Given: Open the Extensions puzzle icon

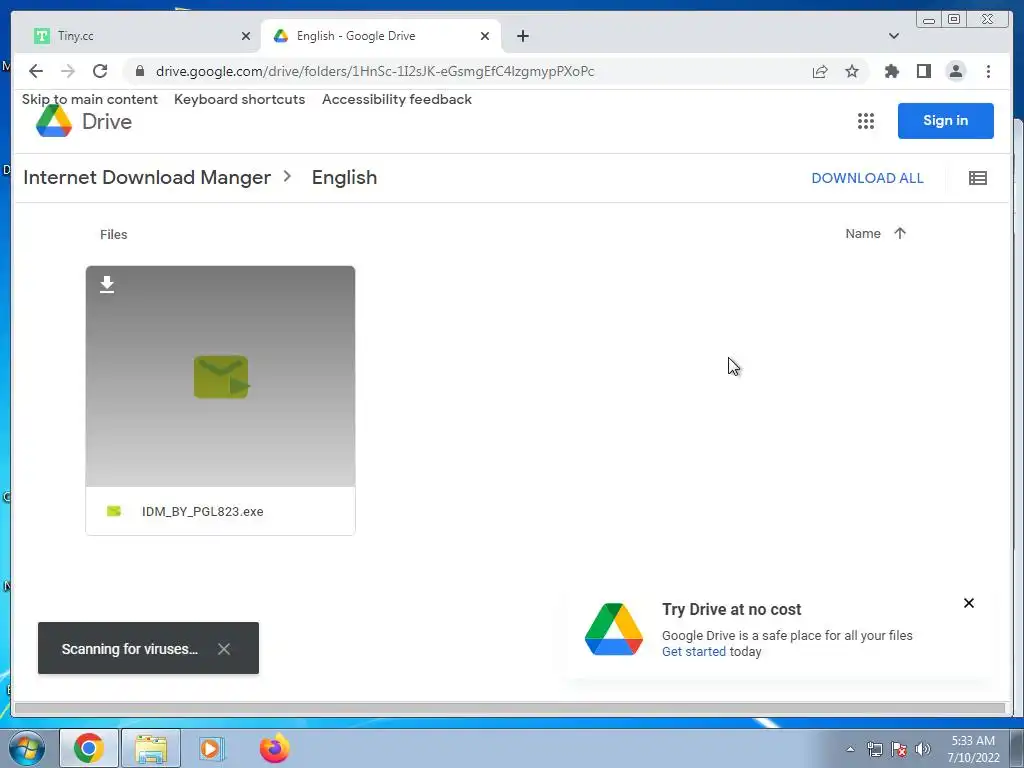Looking at the screenshot, I should click(891, 71).
